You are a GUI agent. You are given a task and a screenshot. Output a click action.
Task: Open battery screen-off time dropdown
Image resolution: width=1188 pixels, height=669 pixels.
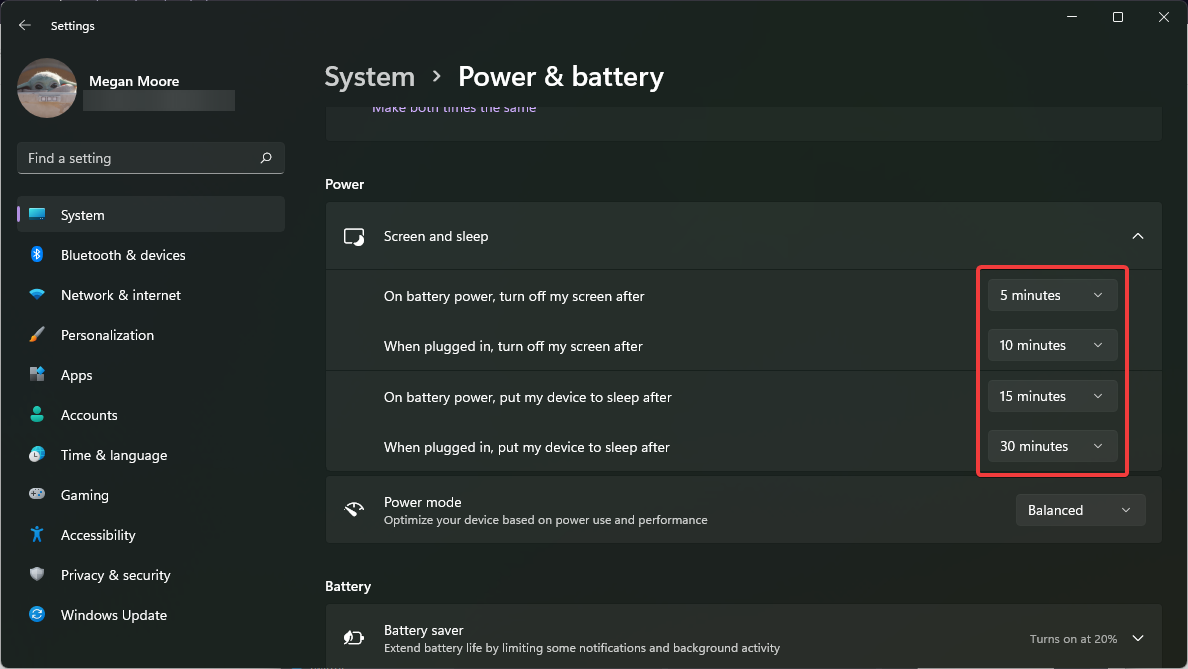point(1052,295)
